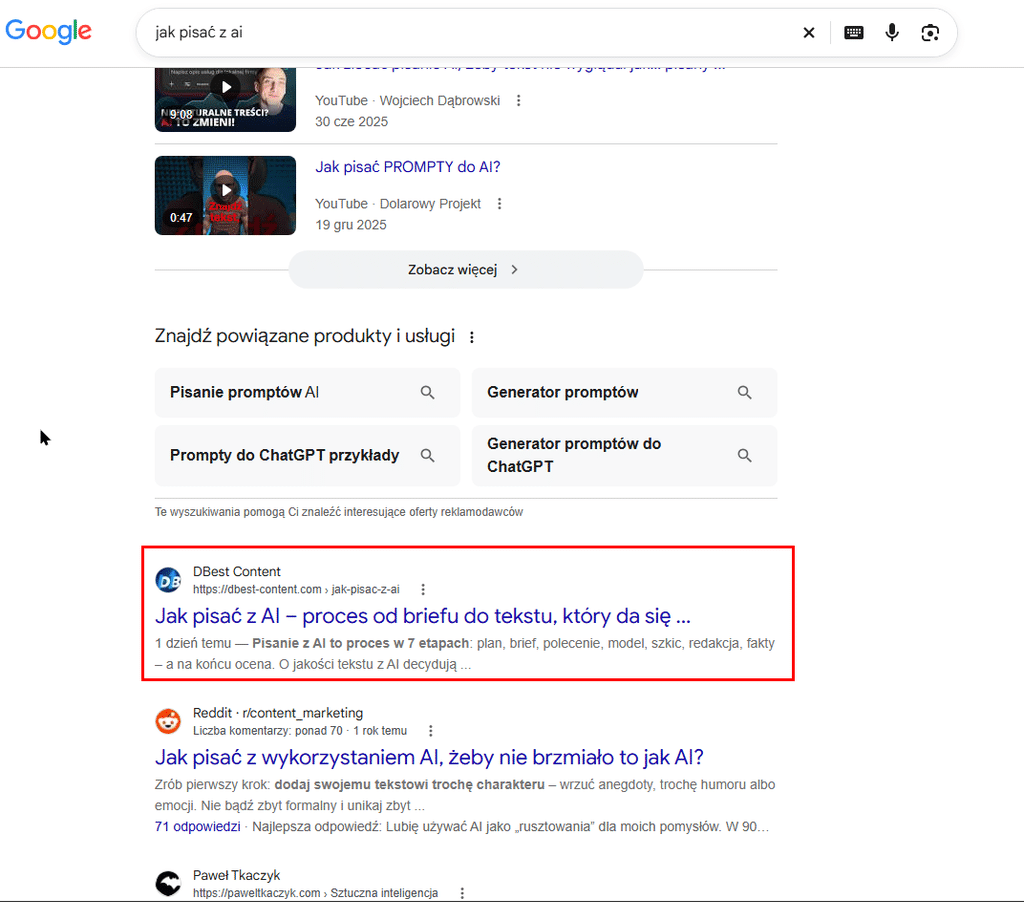Open options beside 'Znajdź powiązane produkty i usługi'
Image resolution: width=1024 pixels, height=902 pixels.
[x=472, y=337]
